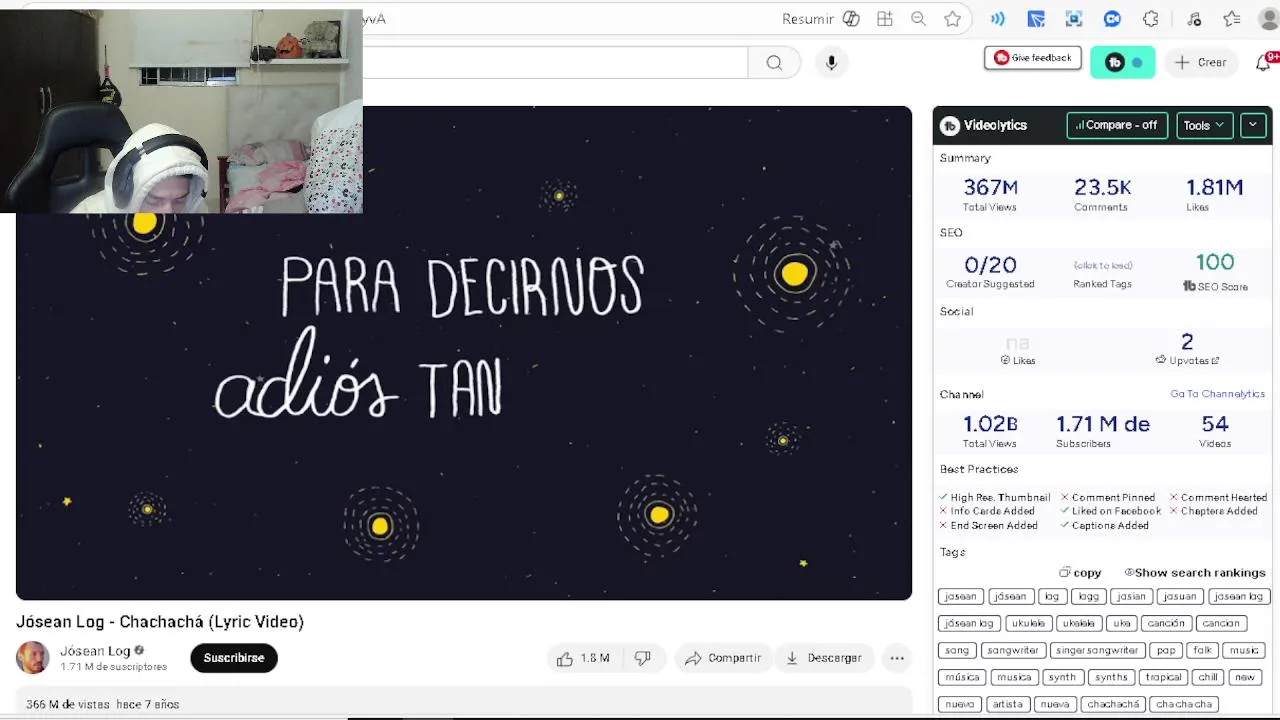Open the Tools dropdown in Videolytics
1280x720 pixels.
coord(1204,125)
